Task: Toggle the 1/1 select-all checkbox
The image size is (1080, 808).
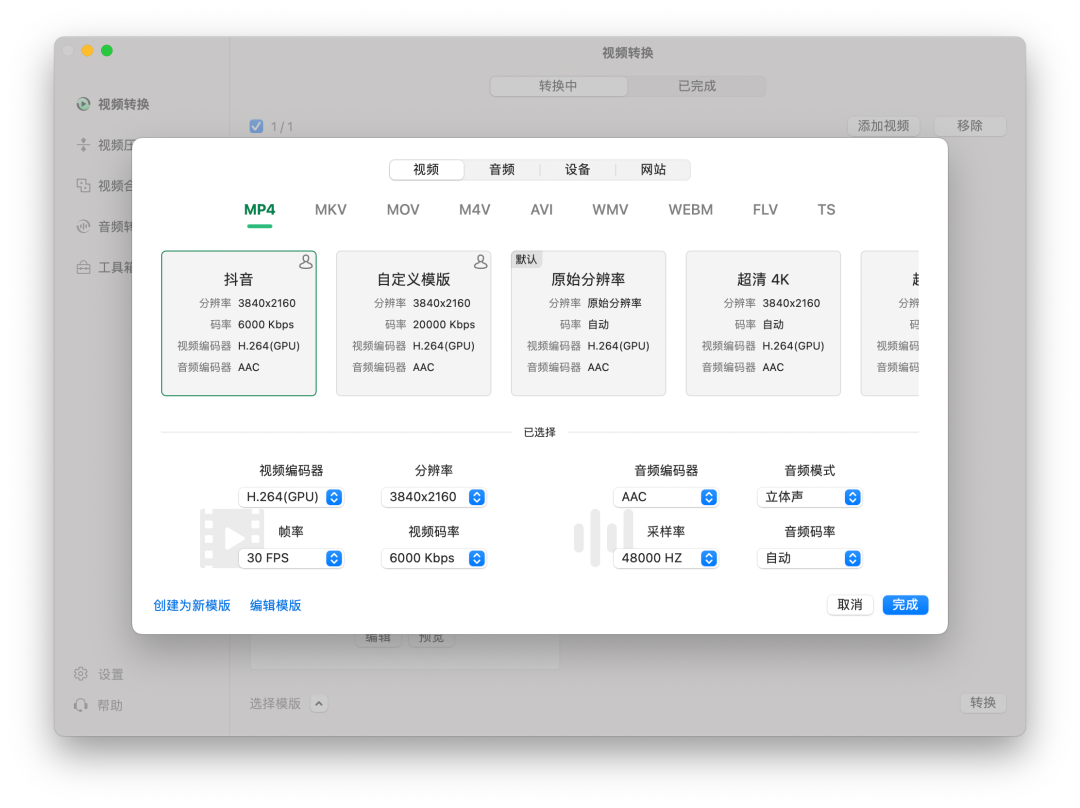Action: pyautogui.click(x=256, y=126)
